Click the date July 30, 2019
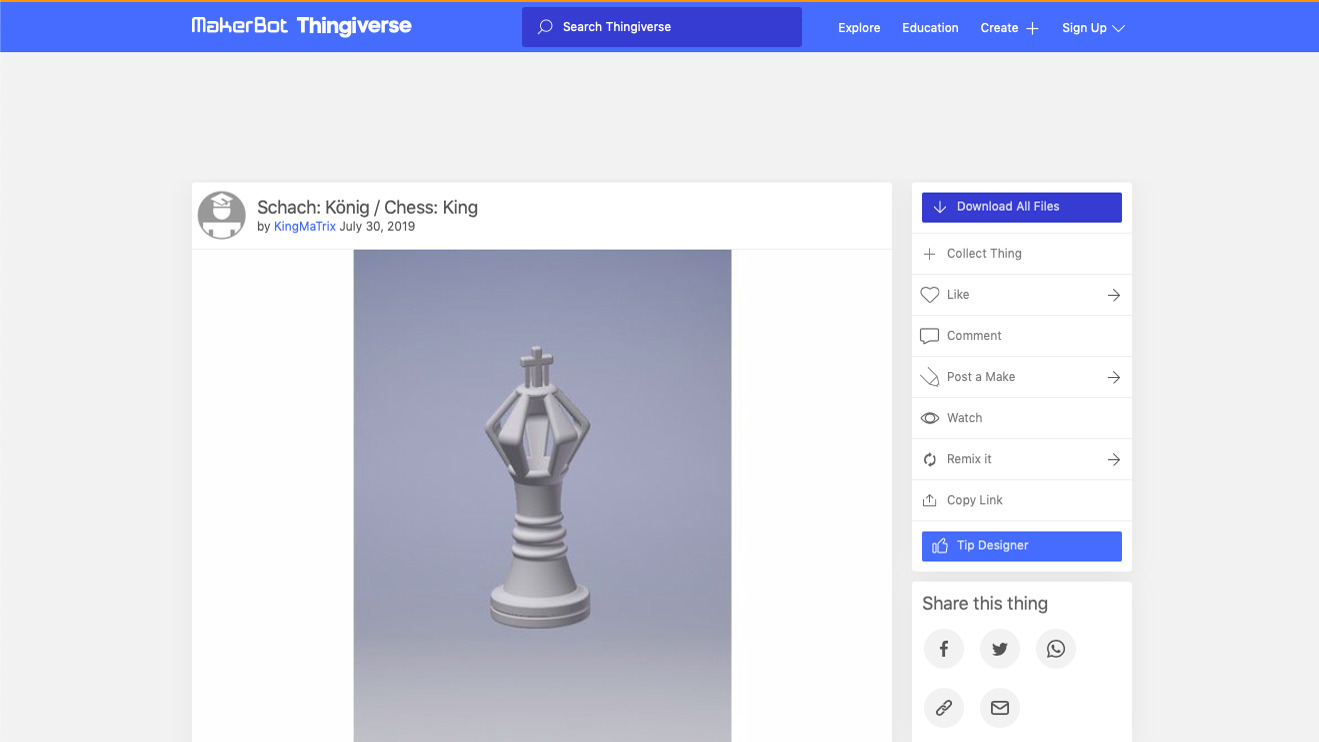 point(377,227)
